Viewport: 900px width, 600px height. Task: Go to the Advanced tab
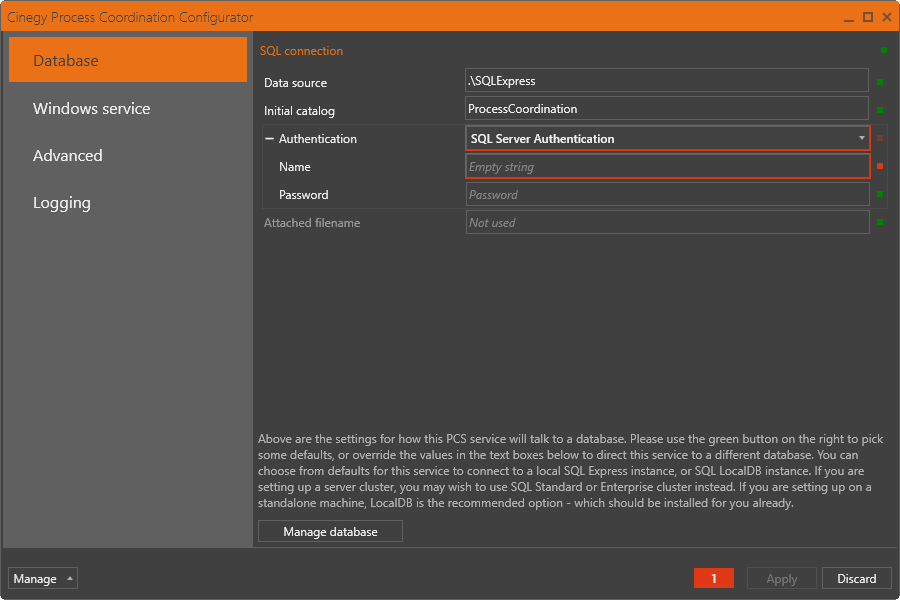(68, 156)
